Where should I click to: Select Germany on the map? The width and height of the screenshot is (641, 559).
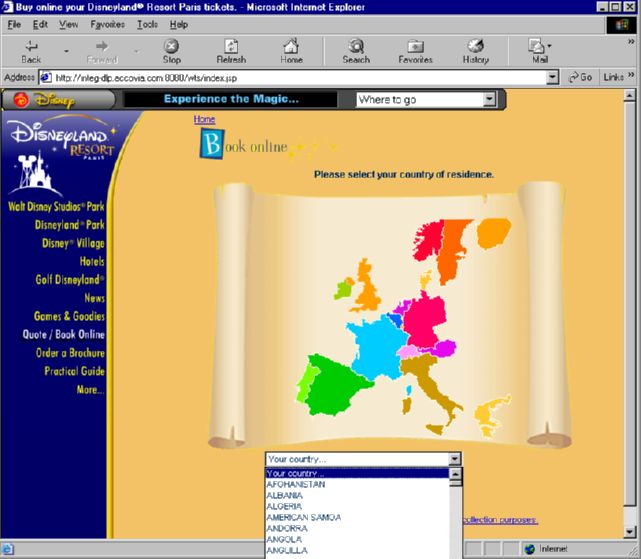click(425, 321)
